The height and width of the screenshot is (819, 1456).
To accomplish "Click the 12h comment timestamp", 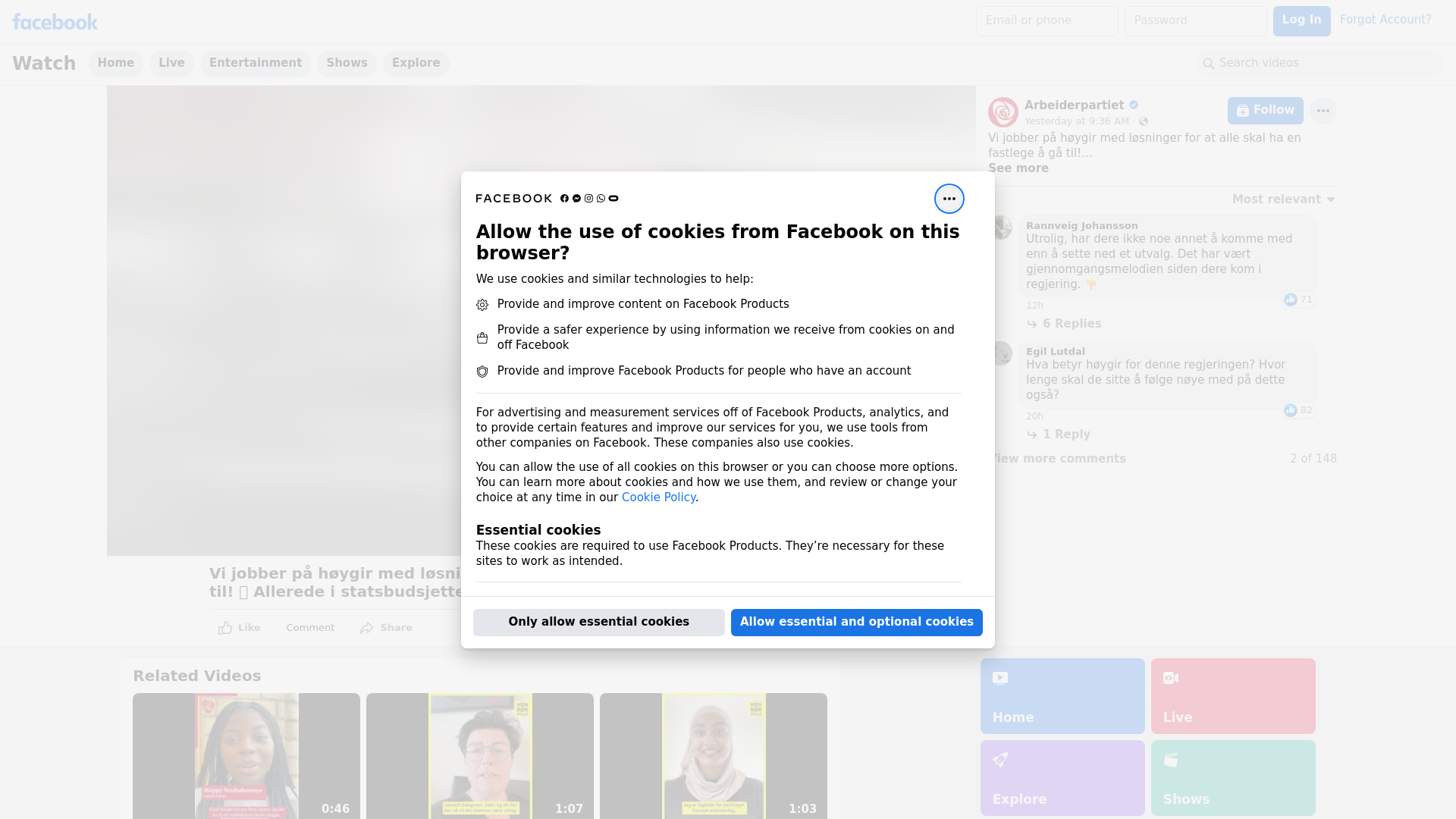I will coord(1034,306).
